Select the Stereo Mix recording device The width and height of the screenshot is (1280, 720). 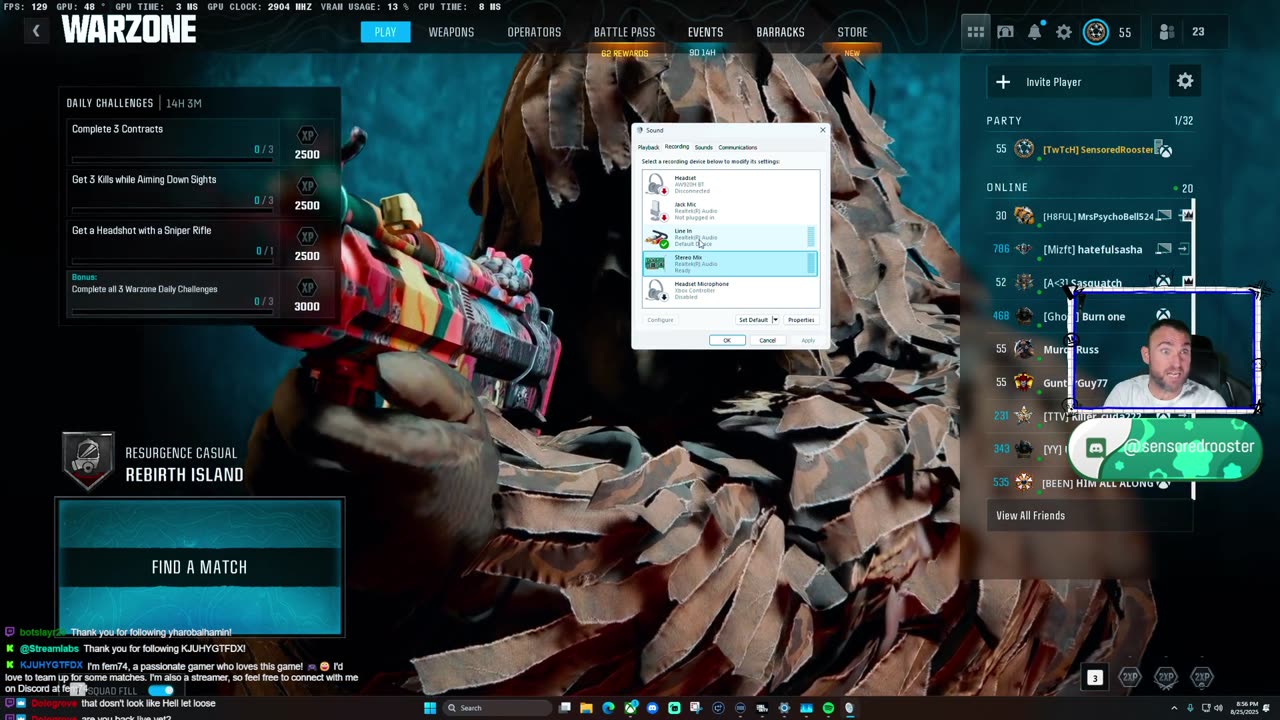click(730, 264)
